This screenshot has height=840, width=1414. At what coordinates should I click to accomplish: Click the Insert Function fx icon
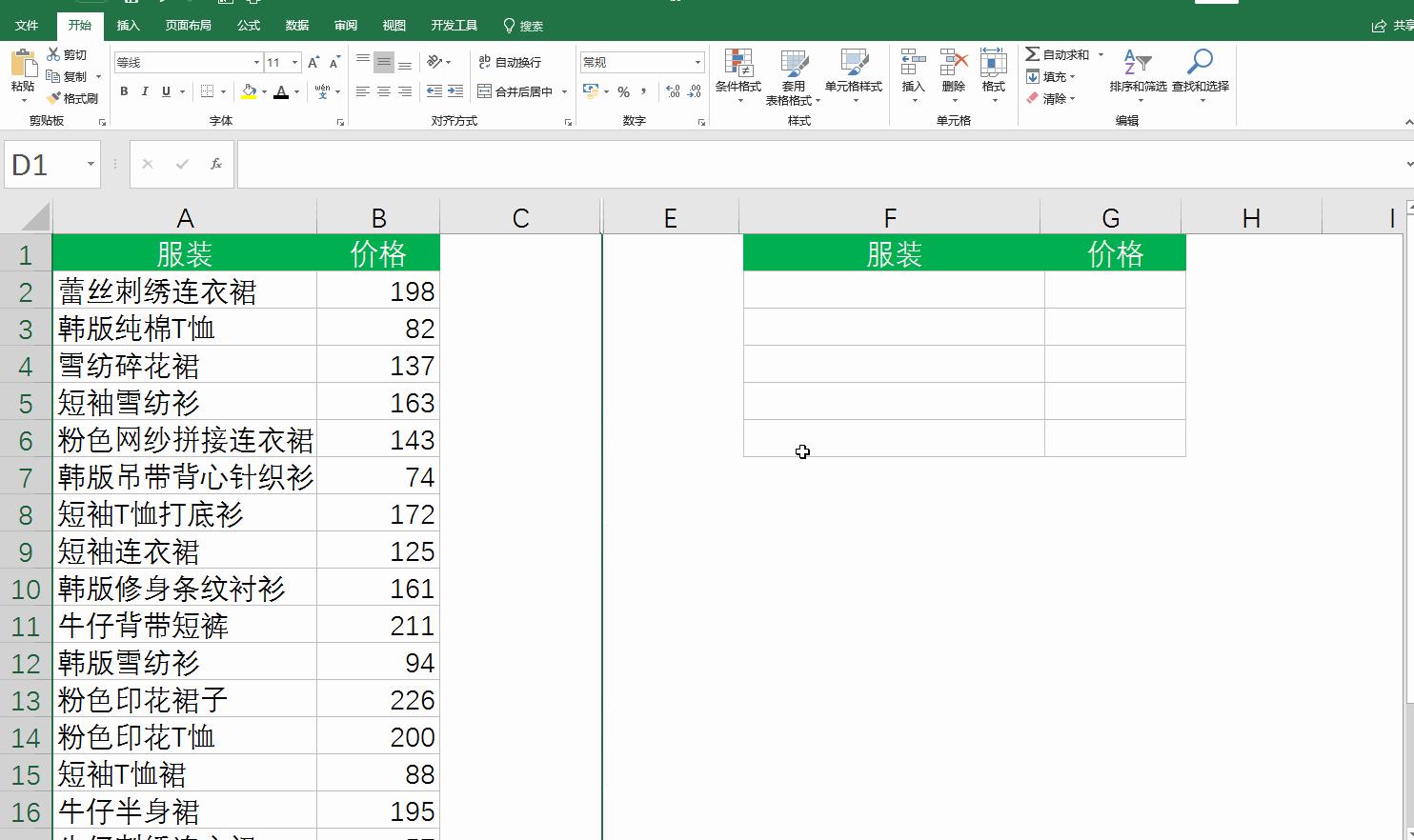[x=216, y=165]
